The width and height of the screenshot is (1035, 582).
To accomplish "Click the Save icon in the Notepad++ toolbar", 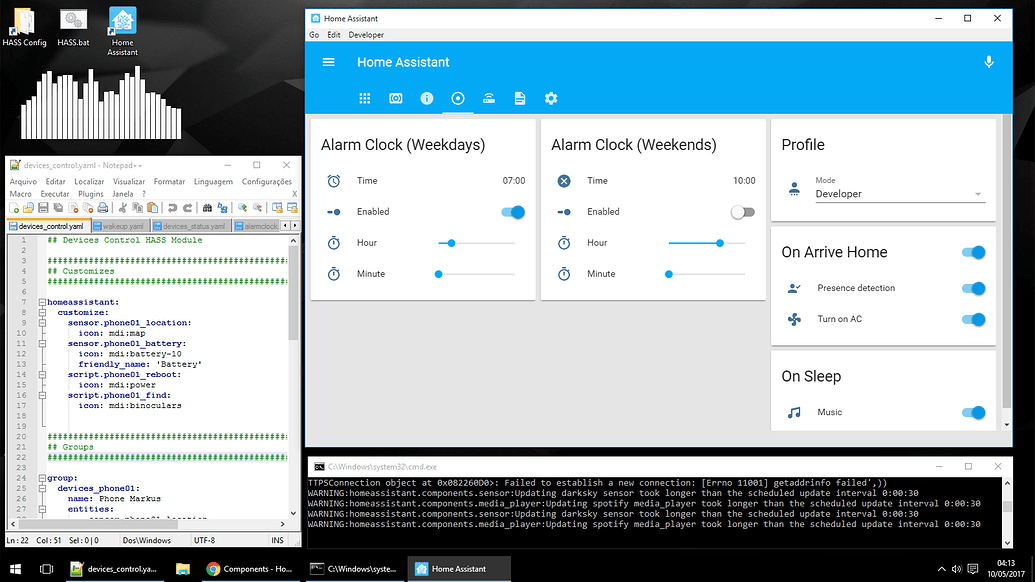I will [44, 207].
